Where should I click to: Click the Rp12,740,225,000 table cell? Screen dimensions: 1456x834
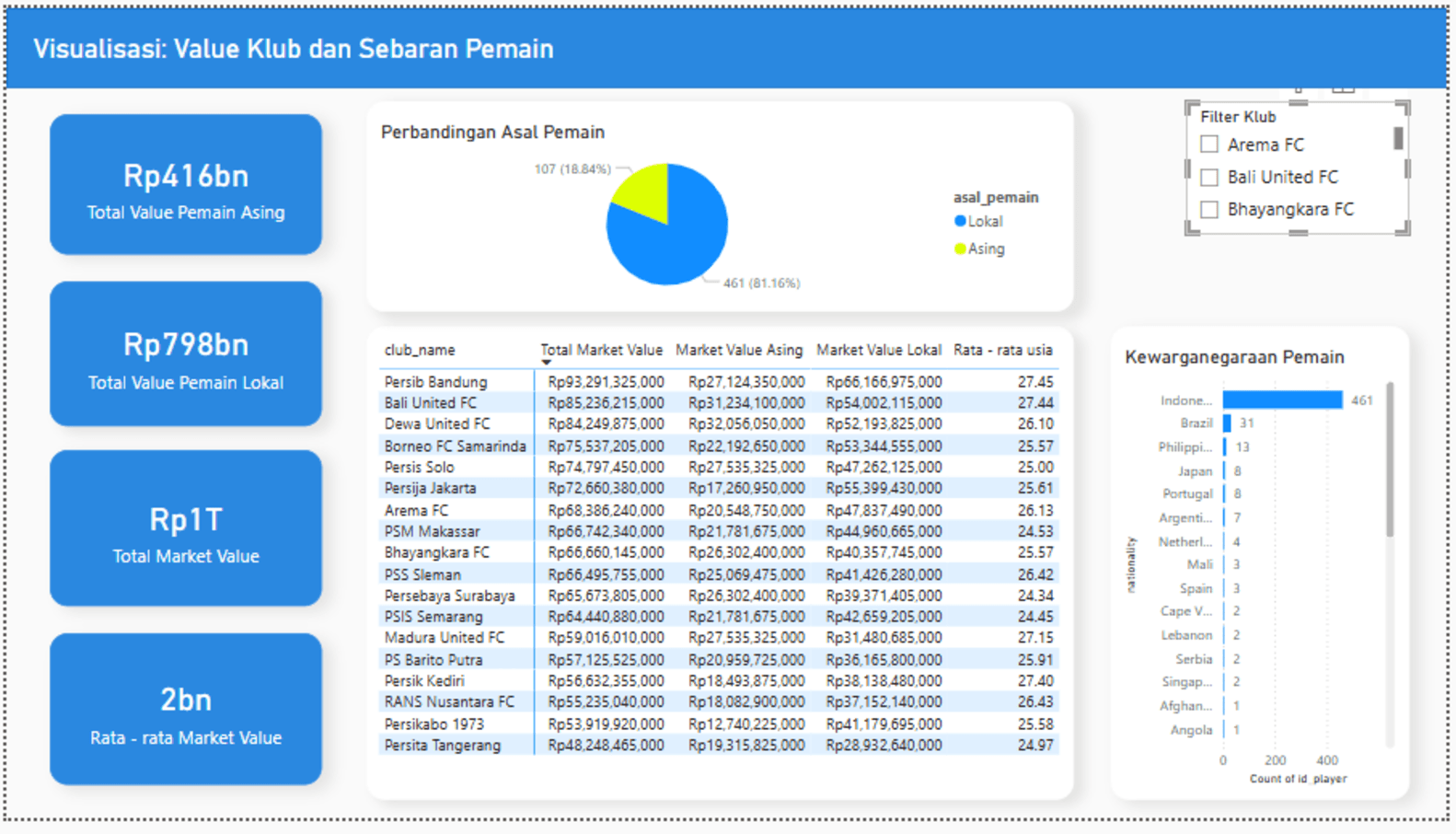pos(746,724)
